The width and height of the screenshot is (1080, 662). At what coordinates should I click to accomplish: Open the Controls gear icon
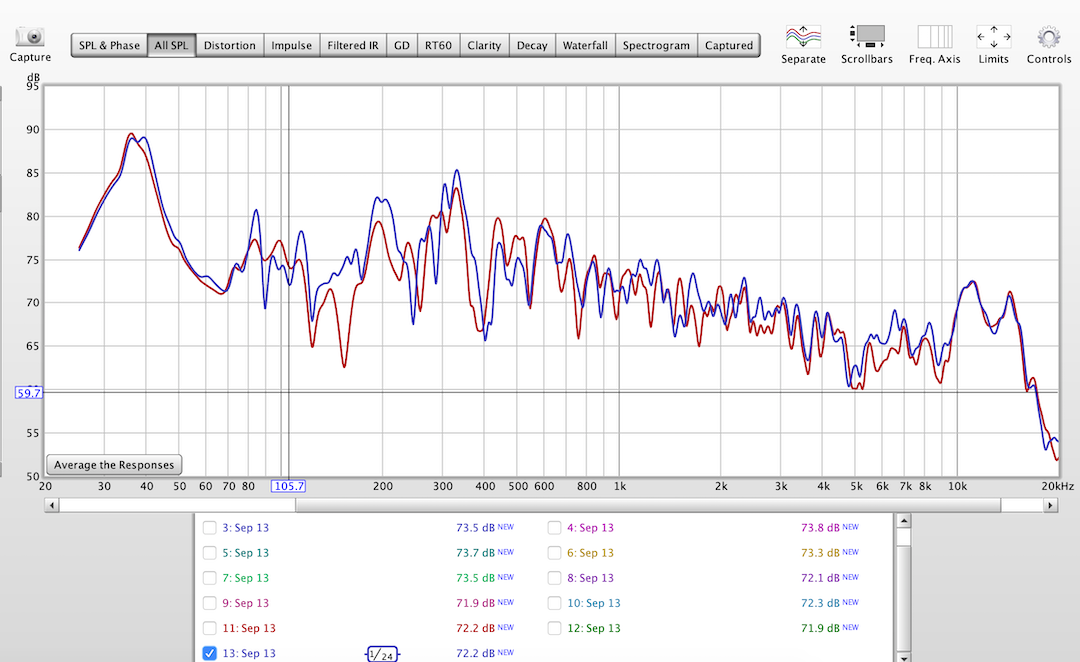click(x=1048, y=37)
